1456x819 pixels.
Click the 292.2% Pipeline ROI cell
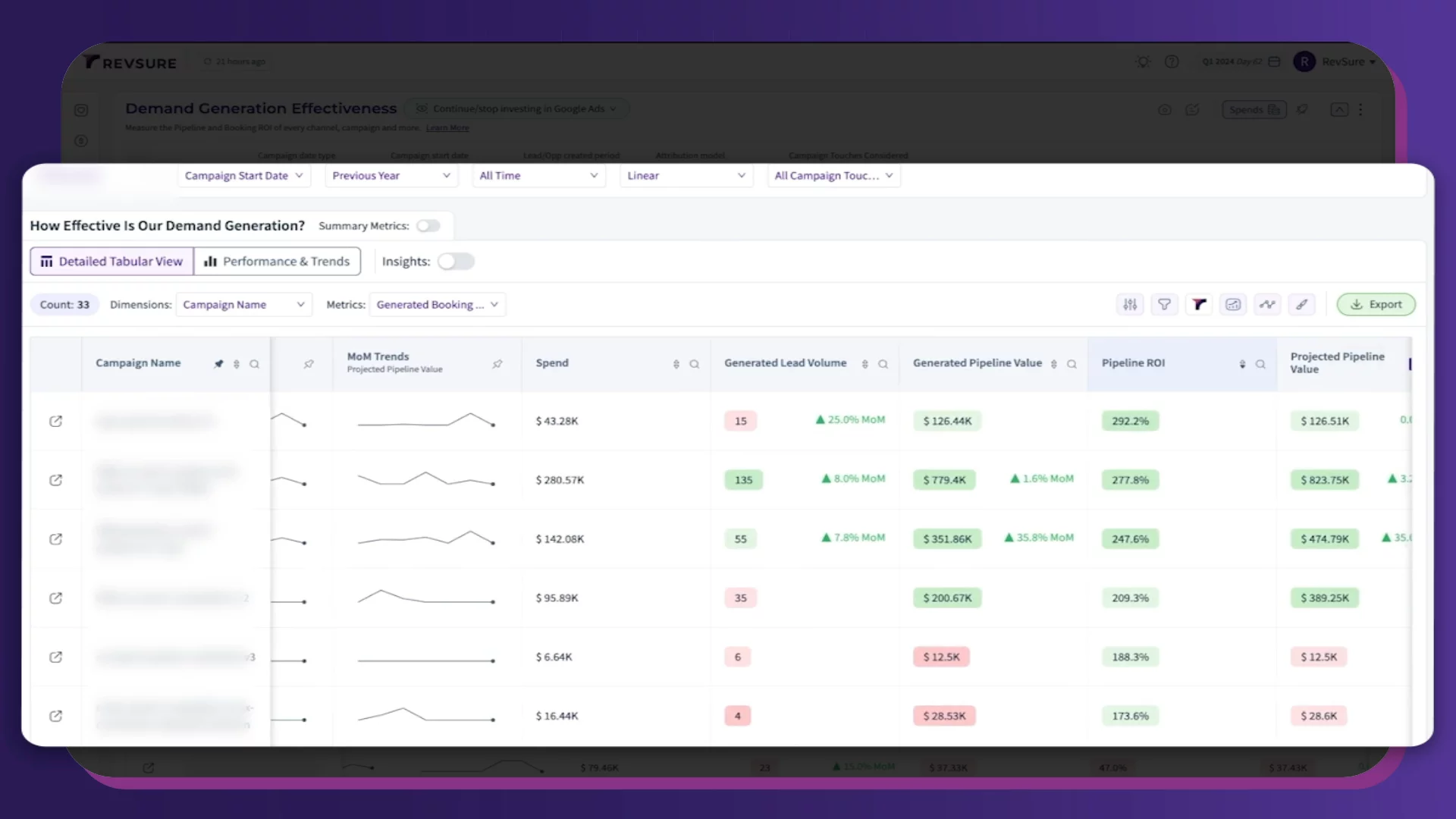1130,421
